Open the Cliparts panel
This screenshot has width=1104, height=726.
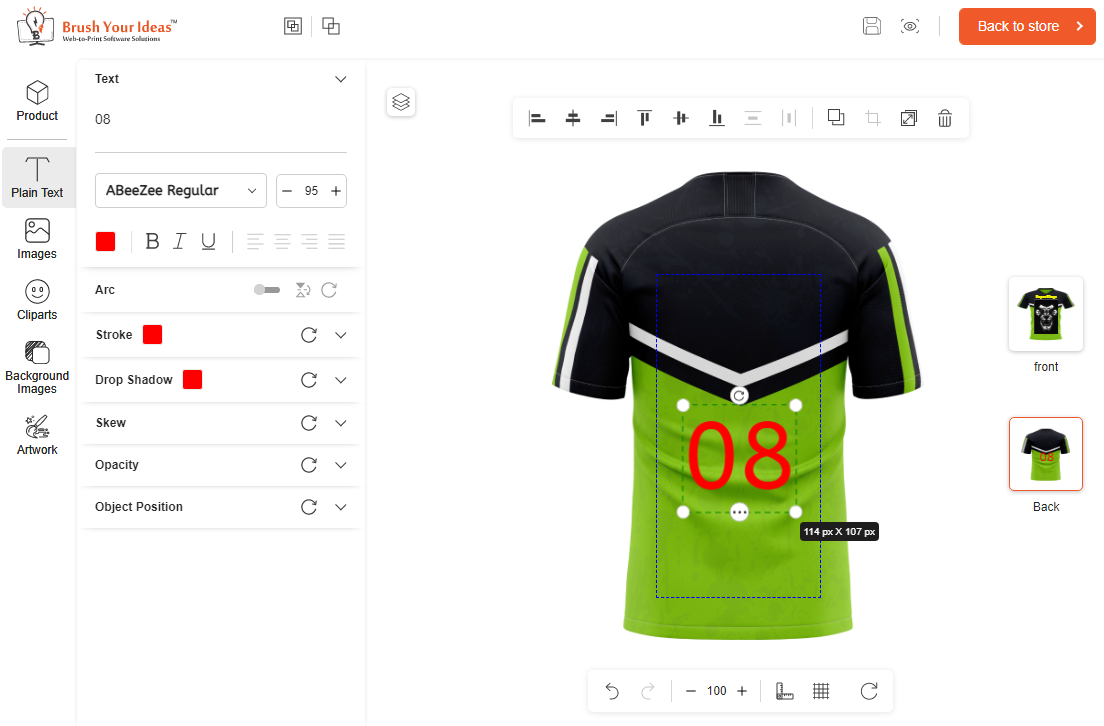coord(36,299)
